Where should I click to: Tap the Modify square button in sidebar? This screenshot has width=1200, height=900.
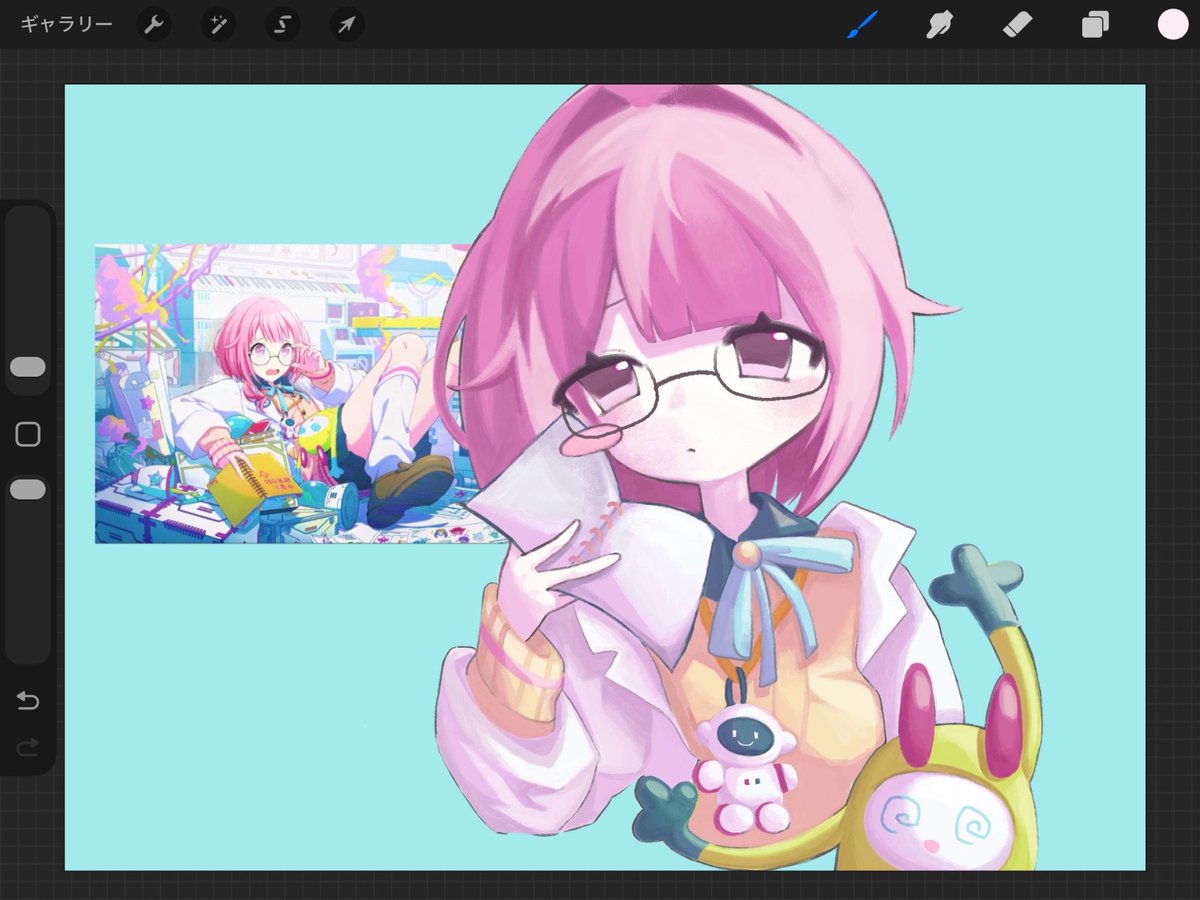(28, 434)
